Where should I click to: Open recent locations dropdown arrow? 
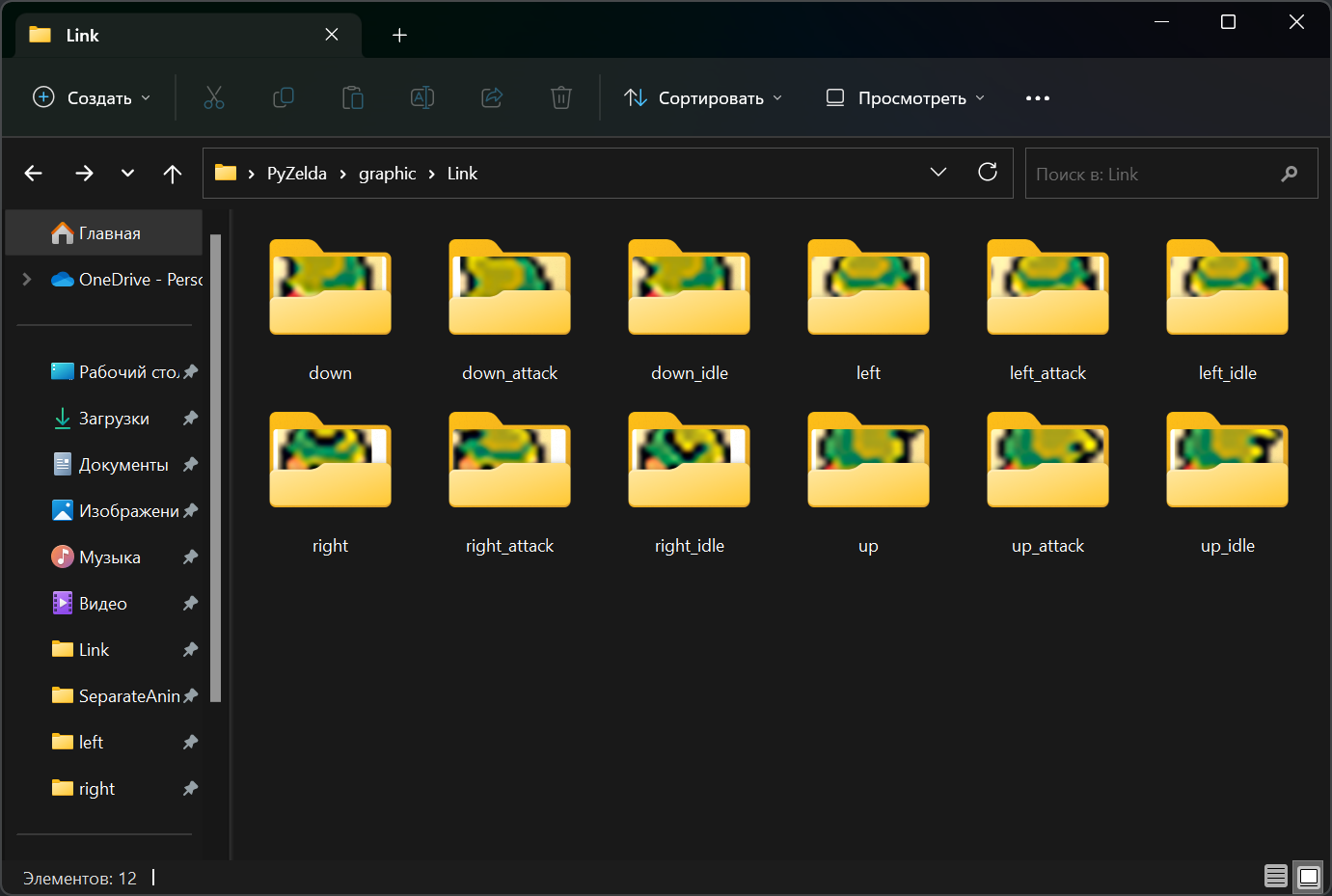127,174
